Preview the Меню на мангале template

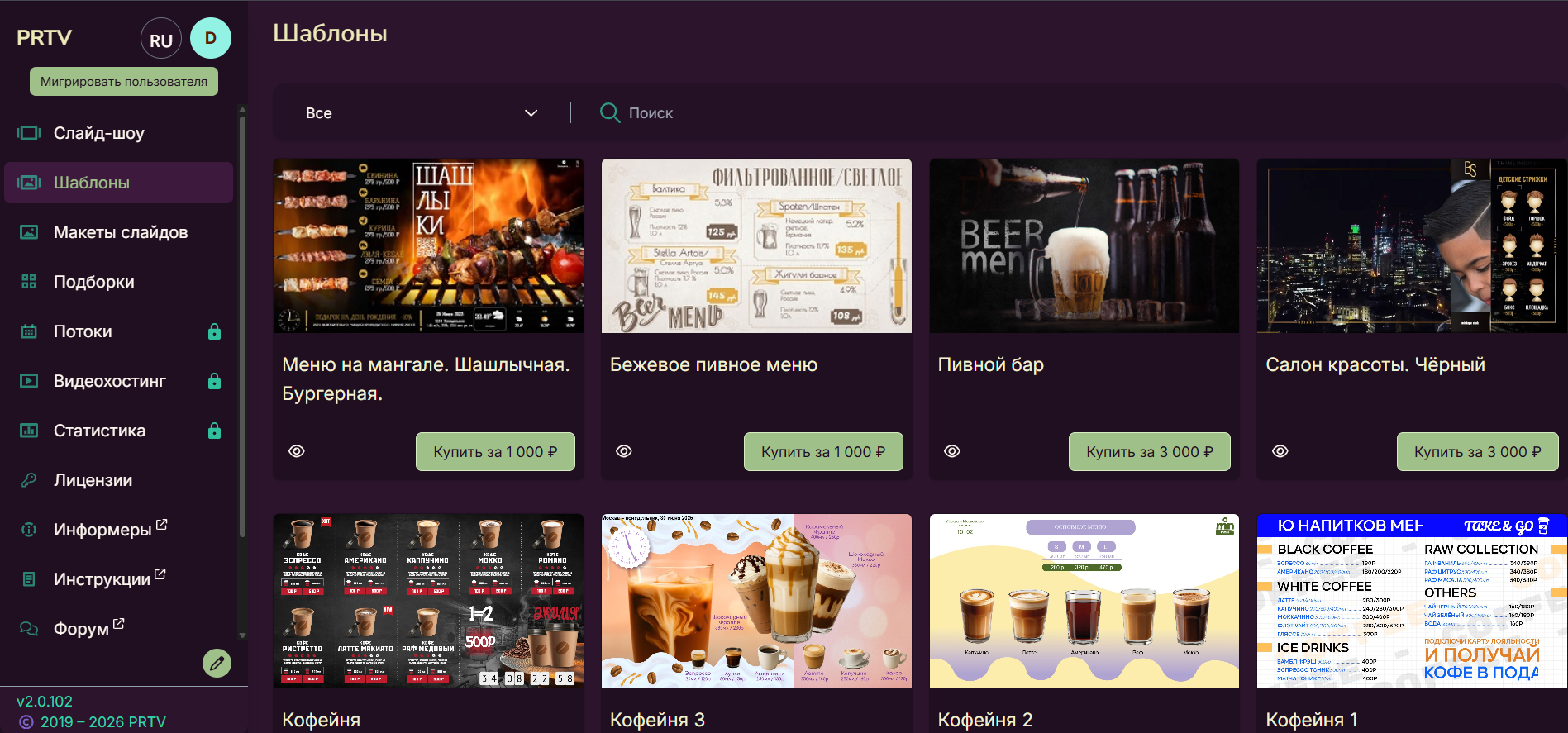tap(297, 451)
